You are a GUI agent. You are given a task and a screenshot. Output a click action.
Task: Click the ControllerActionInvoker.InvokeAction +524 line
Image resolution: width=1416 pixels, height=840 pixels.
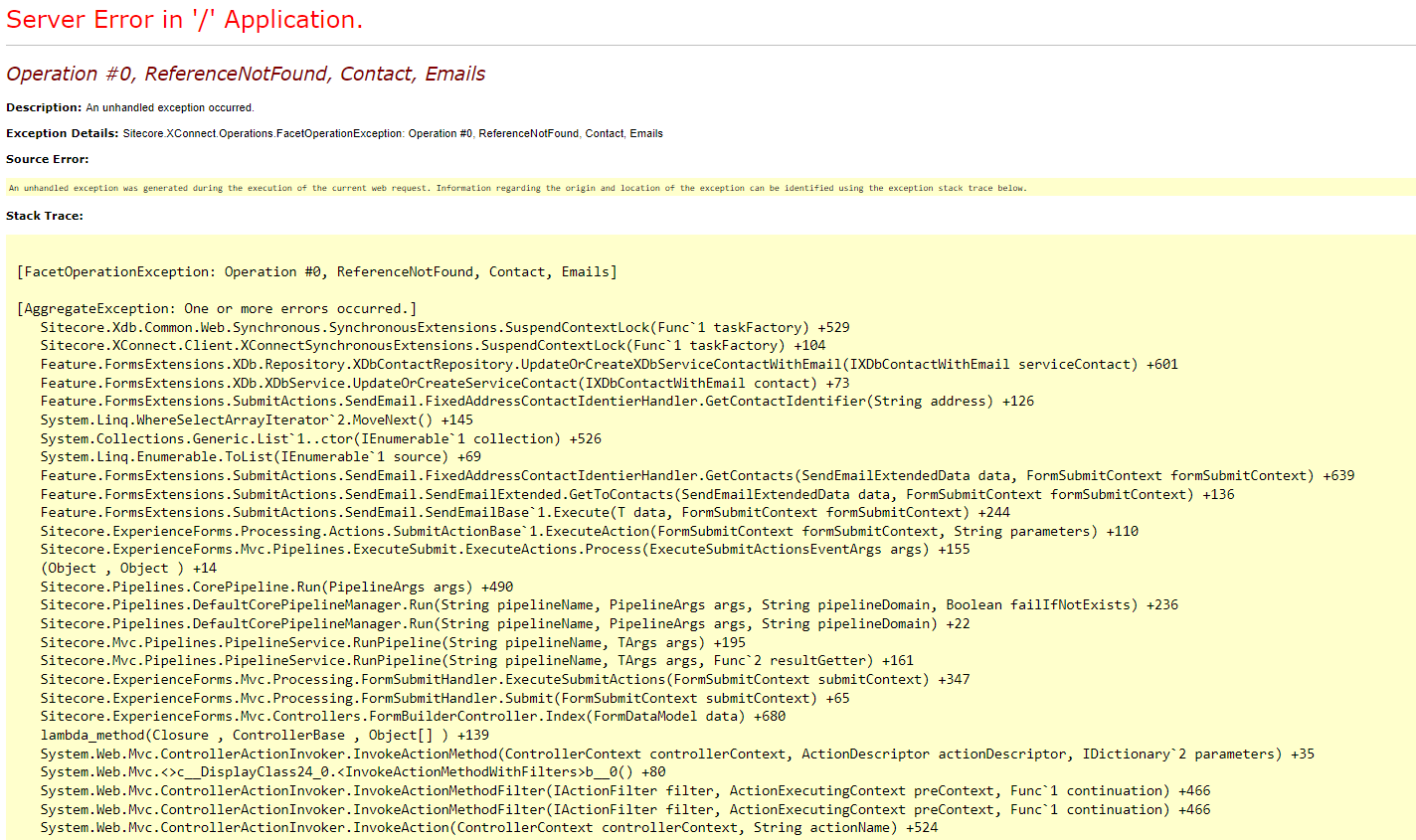489,827
